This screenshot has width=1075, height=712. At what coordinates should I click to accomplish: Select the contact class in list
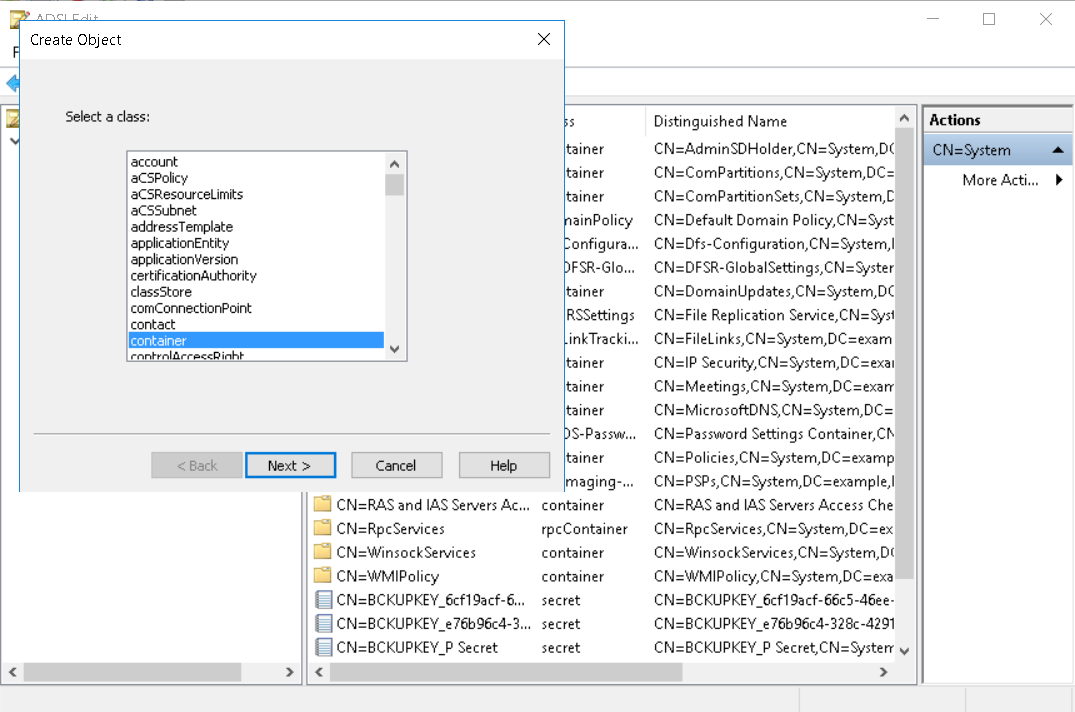(x=153, y=325)
